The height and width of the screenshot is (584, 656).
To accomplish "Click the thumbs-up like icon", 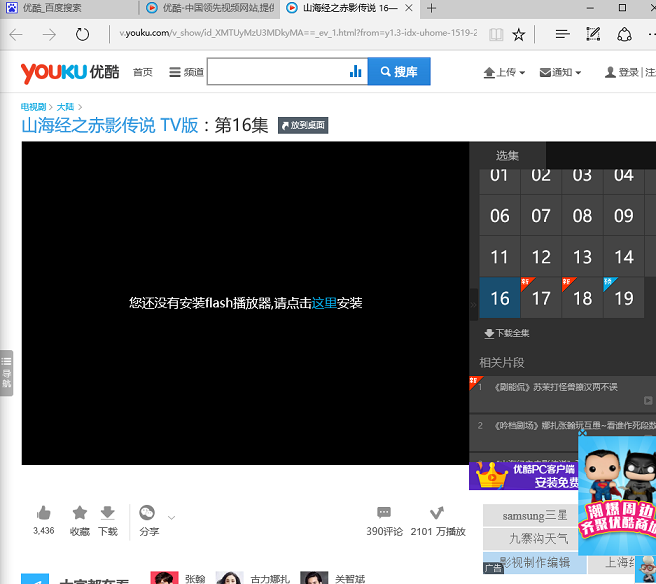I will [43, 513].
